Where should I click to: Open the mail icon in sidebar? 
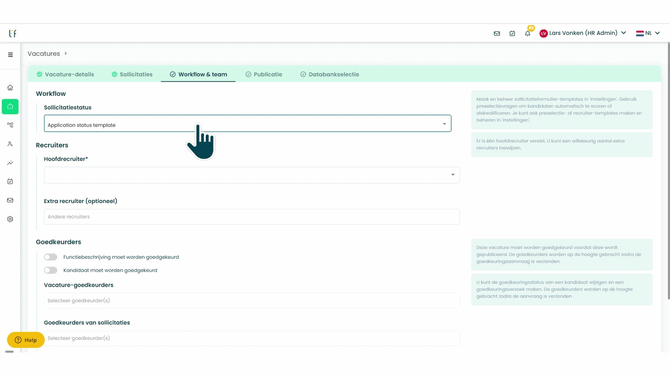(10, 200)
